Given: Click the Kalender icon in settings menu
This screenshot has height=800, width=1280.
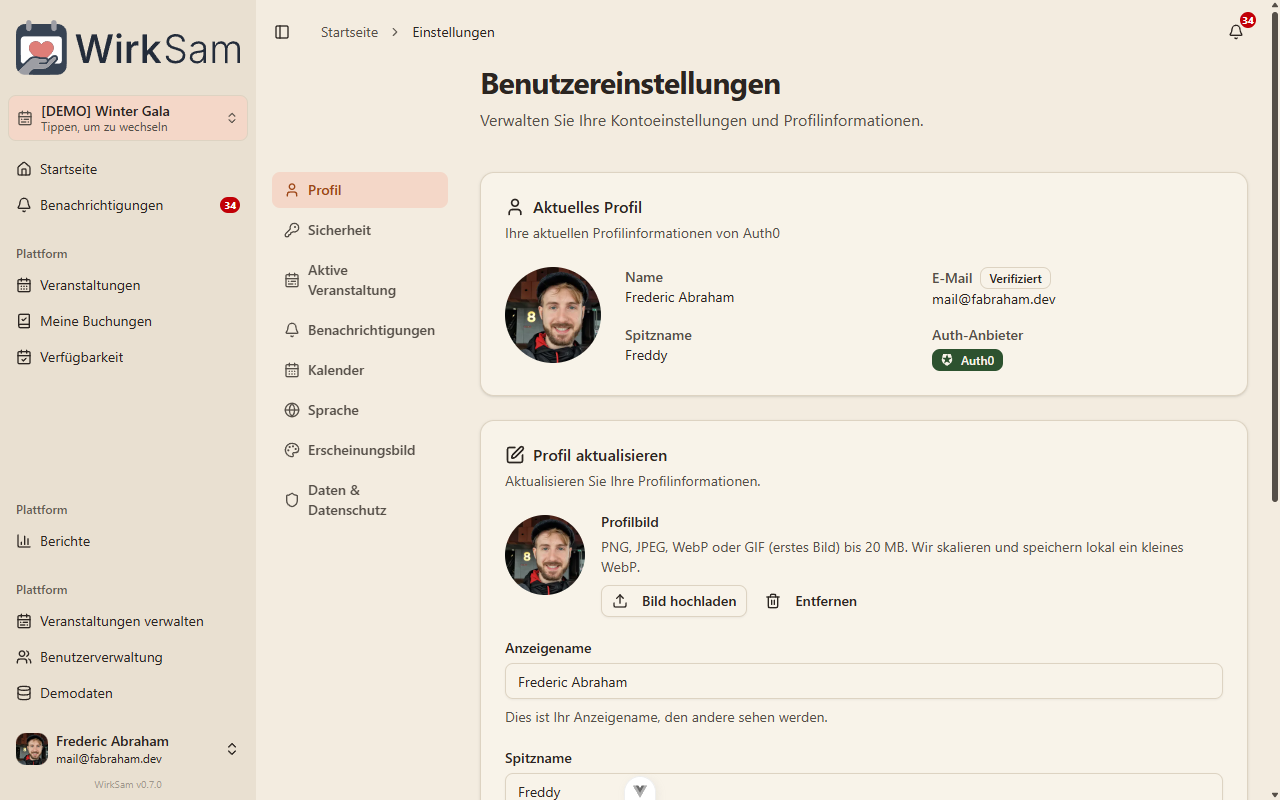Looking at the screenshot, I should (292, 370).
